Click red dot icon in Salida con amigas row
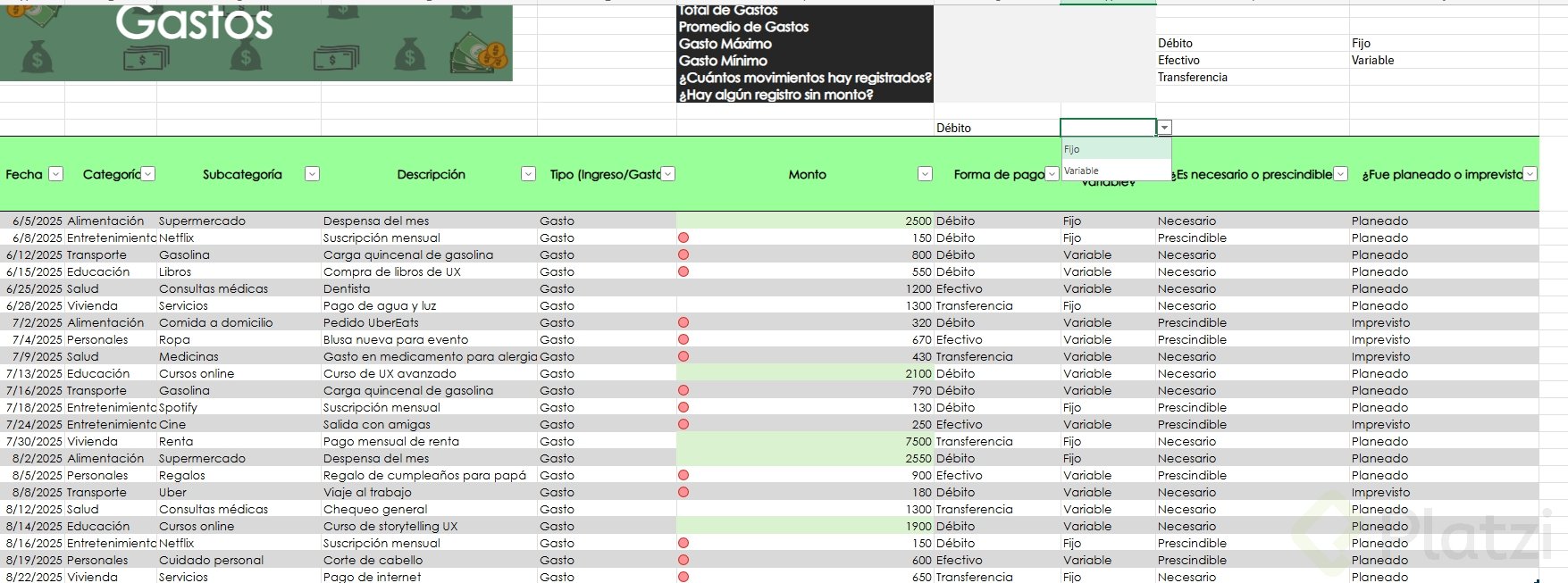The image size is (1568, 583). 683,424
